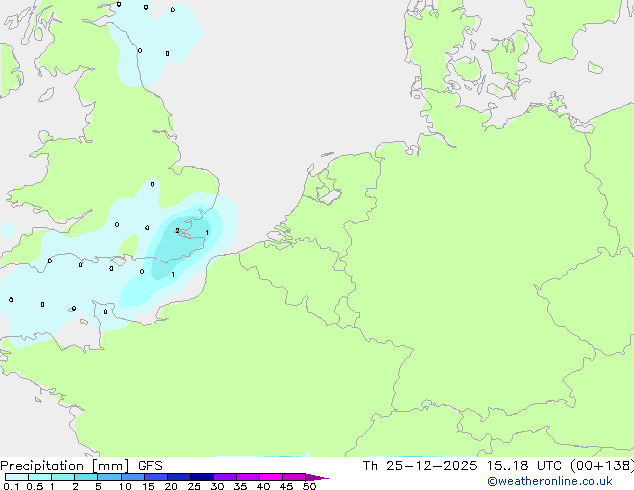The height and width of the screenshot is (490, 634).
Task: Pick the 0.5–1 mm legend swatch
Action: 40,477
